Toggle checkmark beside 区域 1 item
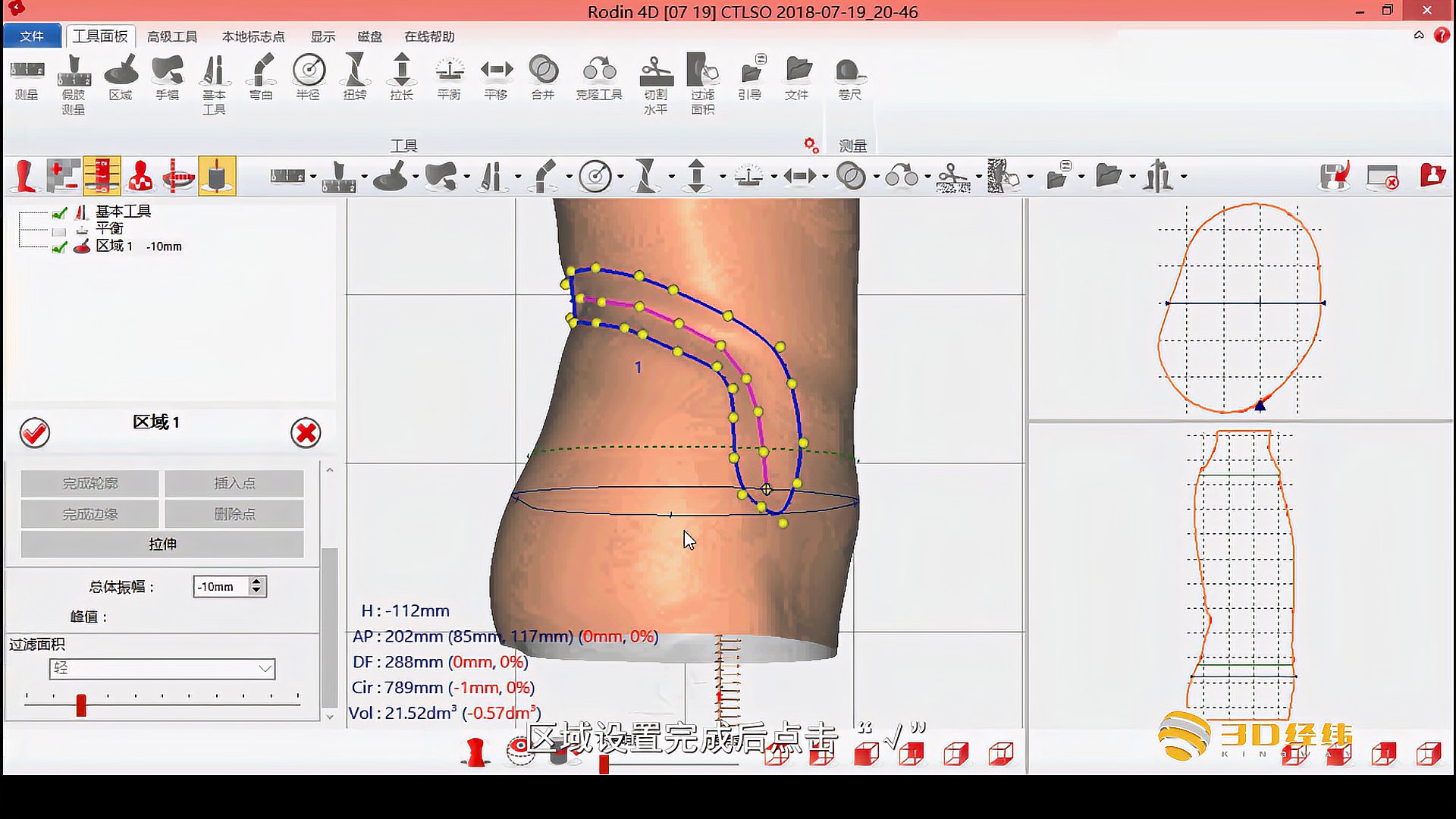This screenshot has height=819, width=1456. point(59,247)
